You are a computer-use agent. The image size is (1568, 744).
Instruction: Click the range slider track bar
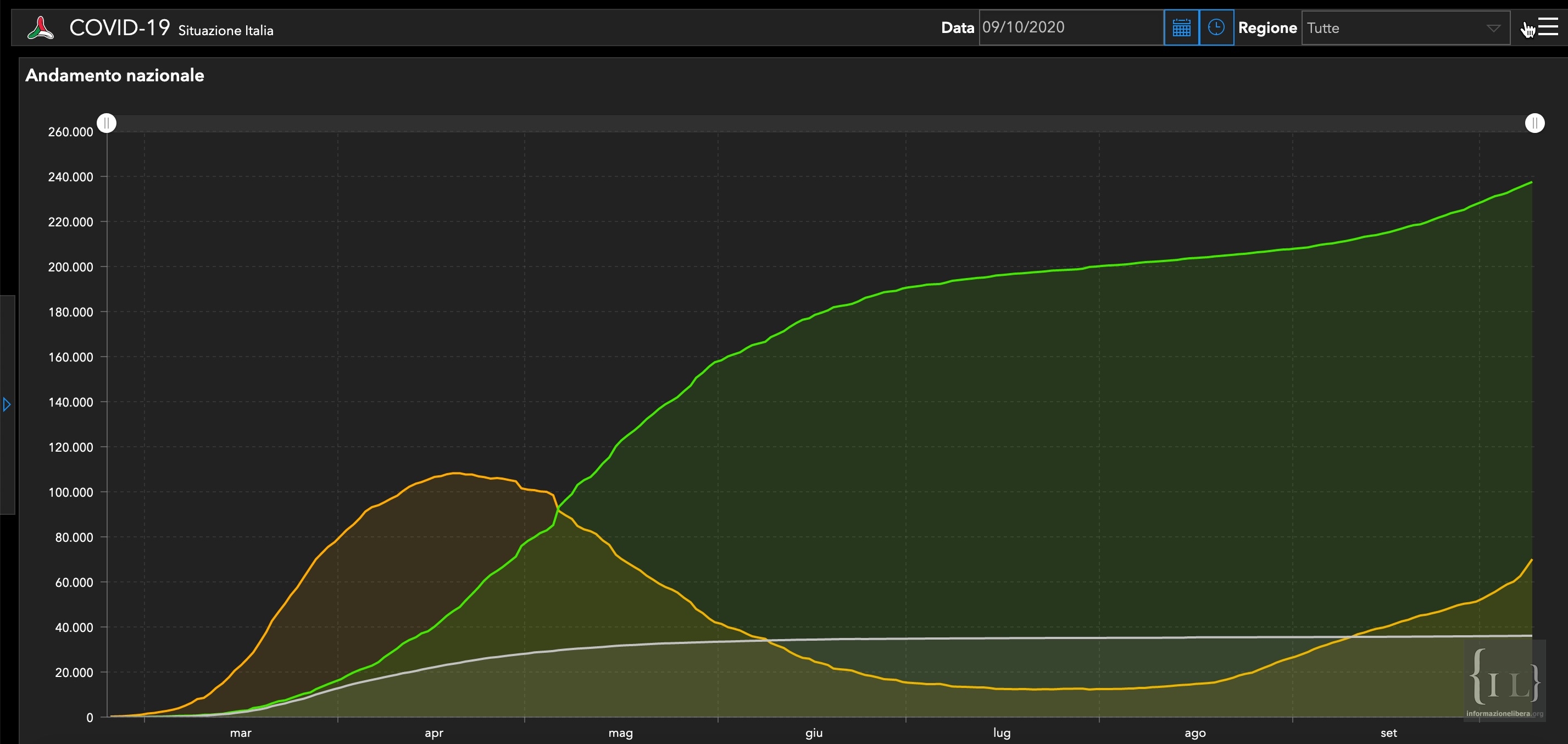point(820,123)
